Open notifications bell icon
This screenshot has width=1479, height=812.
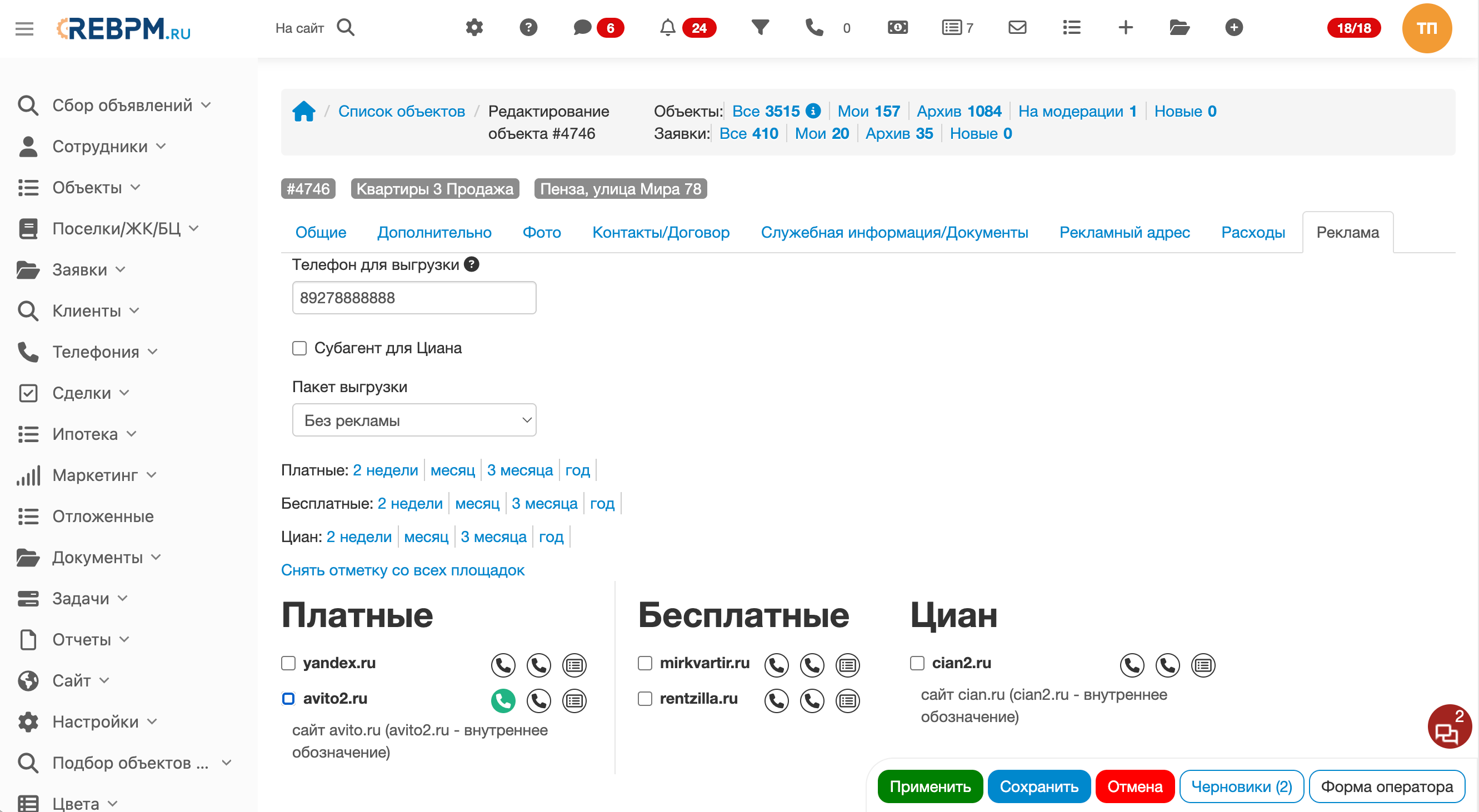click(x=667, y=28)
